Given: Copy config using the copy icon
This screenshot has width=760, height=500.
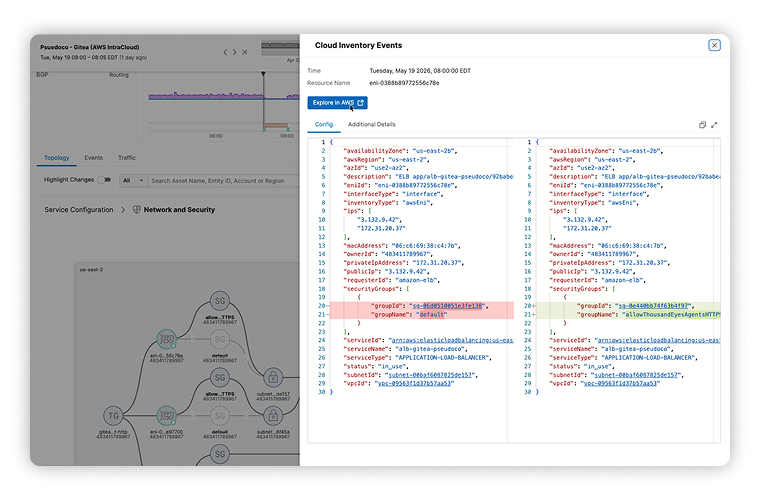Looking at the screenshot, I should point(702,125).
